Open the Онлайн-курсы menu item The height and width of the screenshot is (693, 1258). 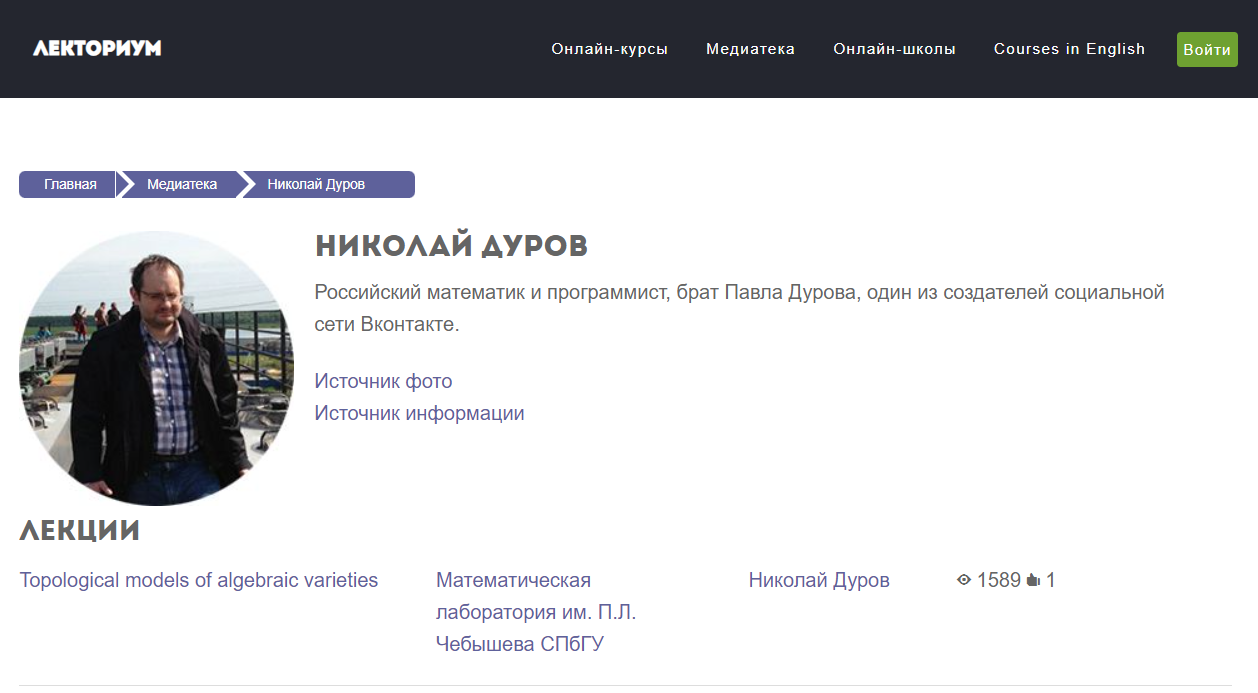coord(609,48)
